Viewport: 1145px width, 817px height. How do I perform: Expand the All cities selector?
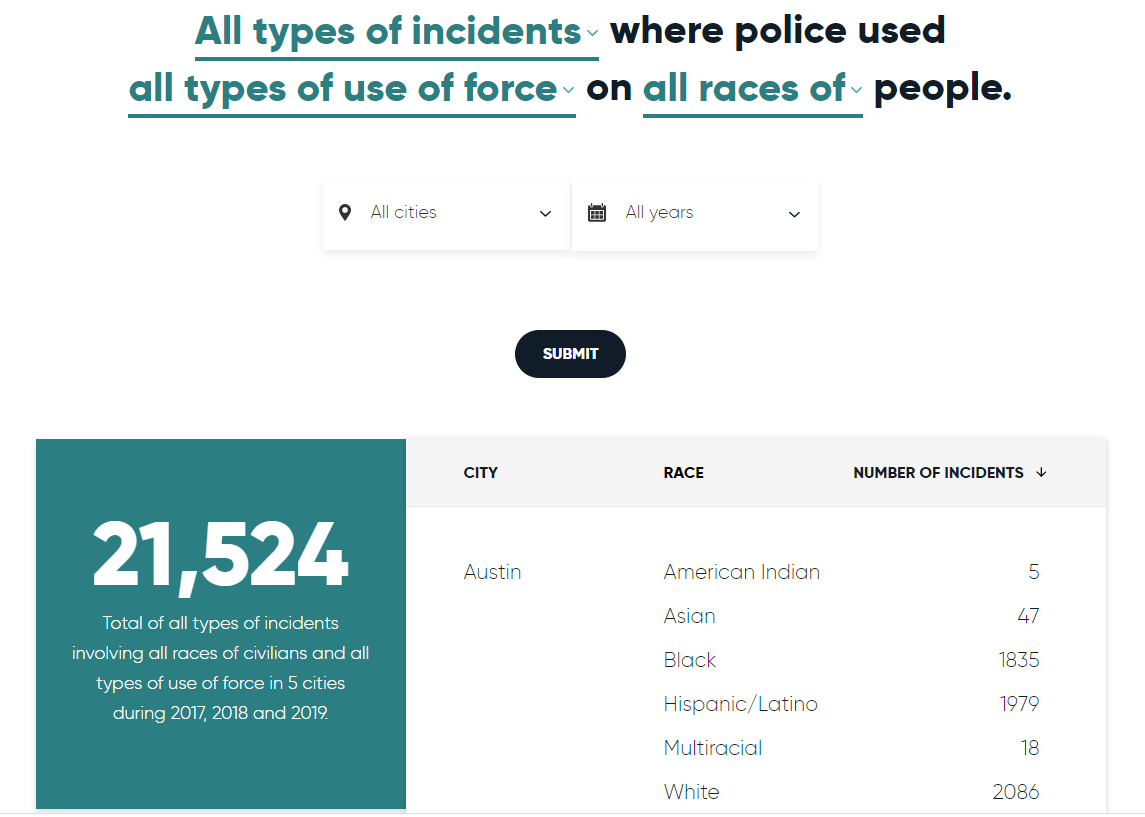[446, 214]
